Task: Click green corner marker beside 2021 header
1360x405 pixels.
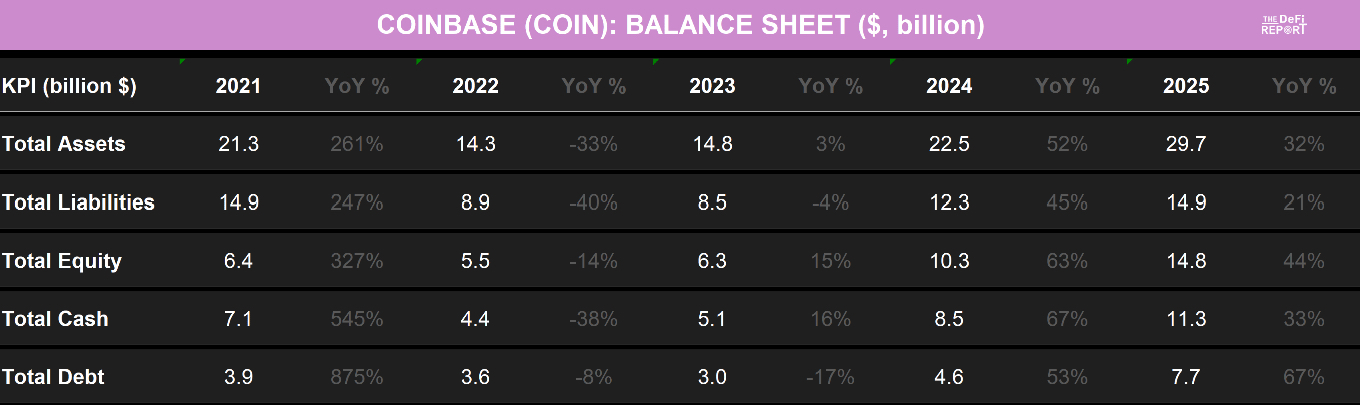Action: click(182, 62)
